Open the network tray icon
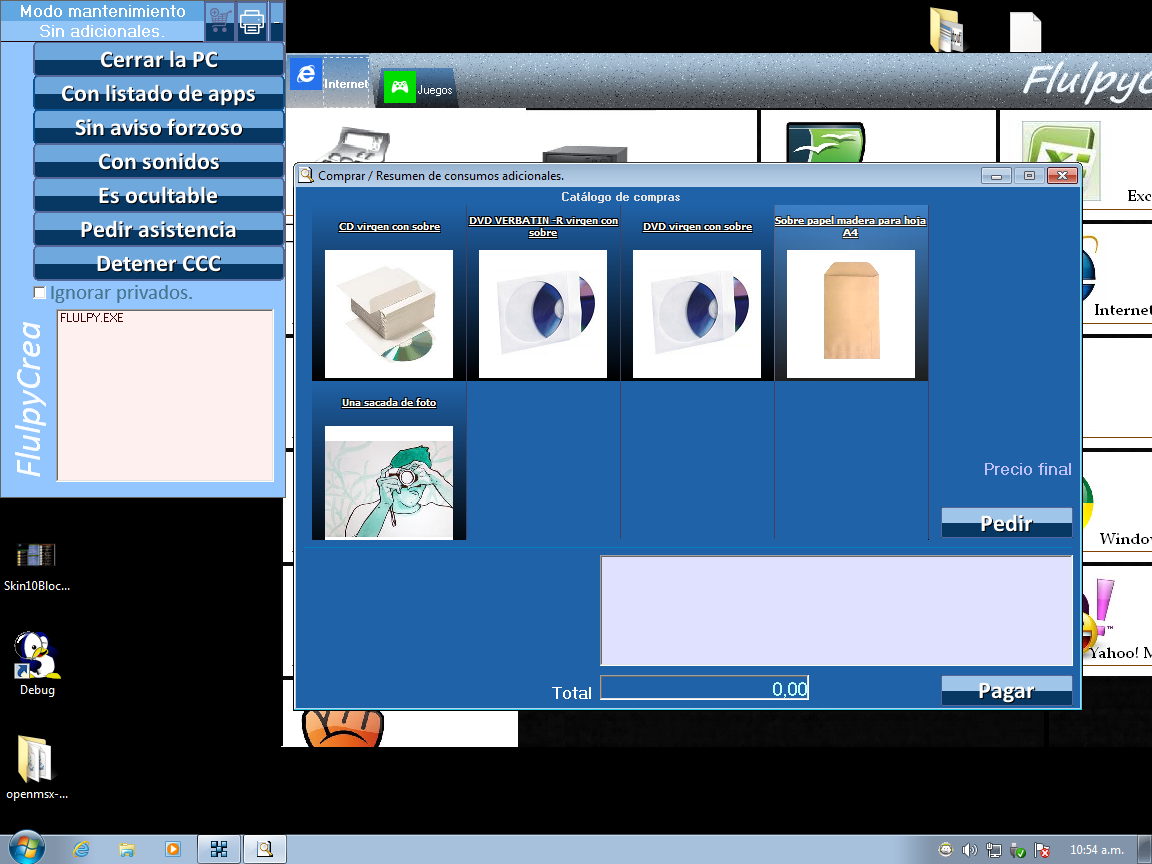Viewport: 1152px width, 864px height. pyautogui.click(x=994, y=850)
